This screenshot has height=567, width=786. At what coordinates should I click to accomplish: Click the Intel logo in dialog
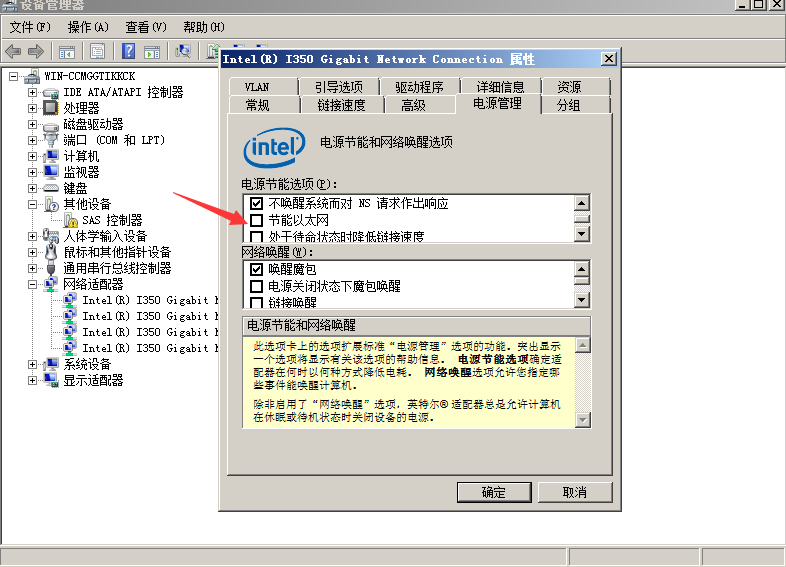point(274,147)
